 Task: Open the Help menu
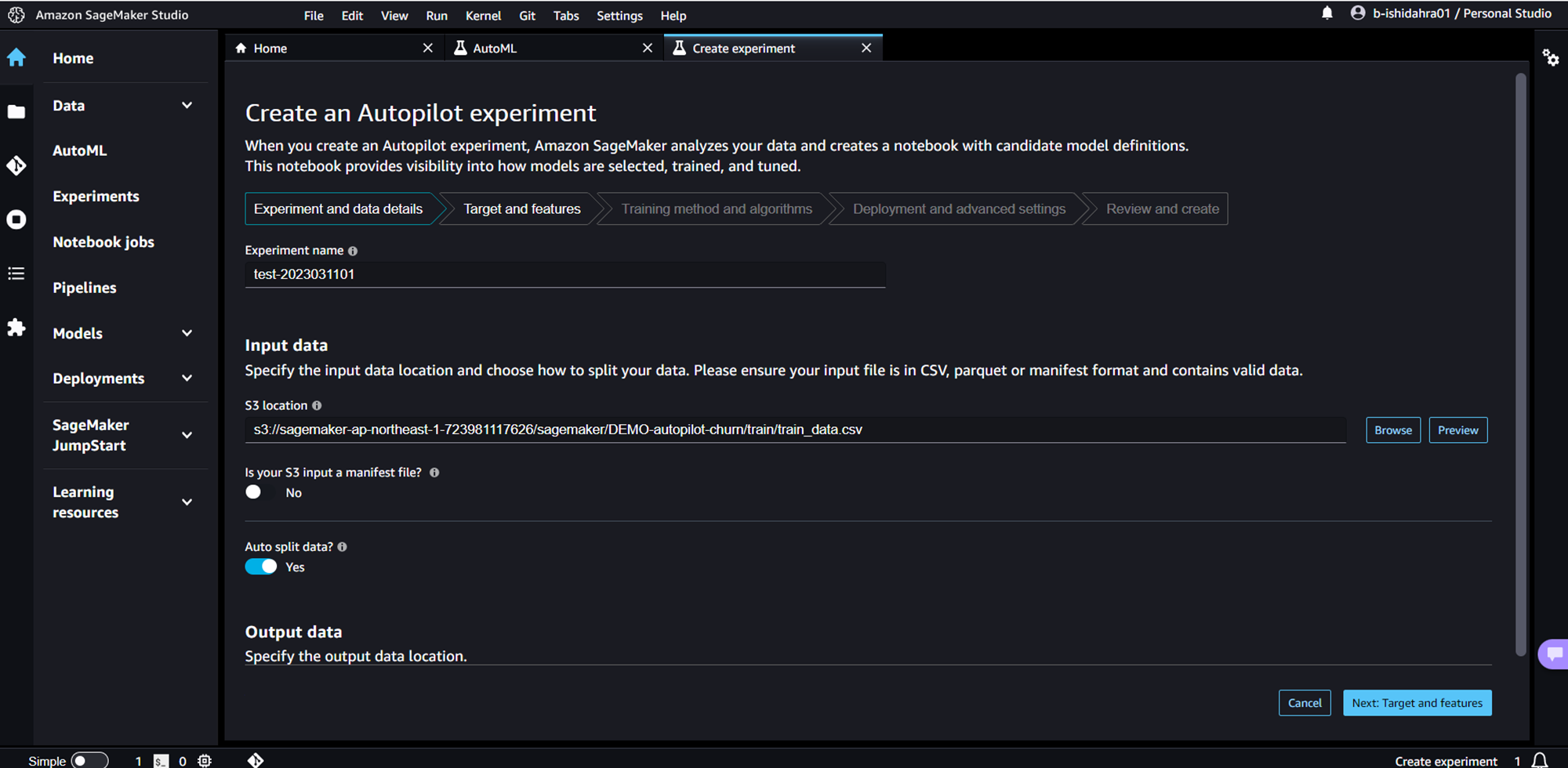coord(673,16)
